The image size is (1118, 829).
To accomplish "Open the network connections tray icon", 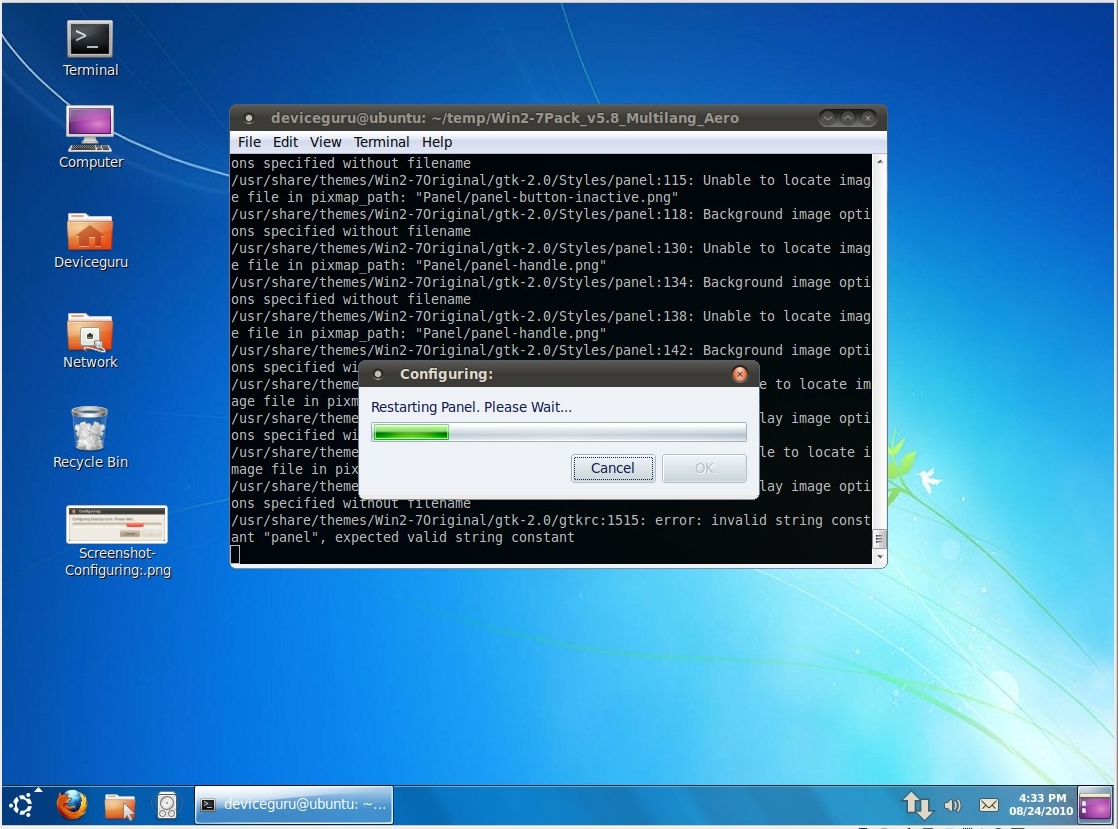I will pyautogui.click(x=918, y=805).
